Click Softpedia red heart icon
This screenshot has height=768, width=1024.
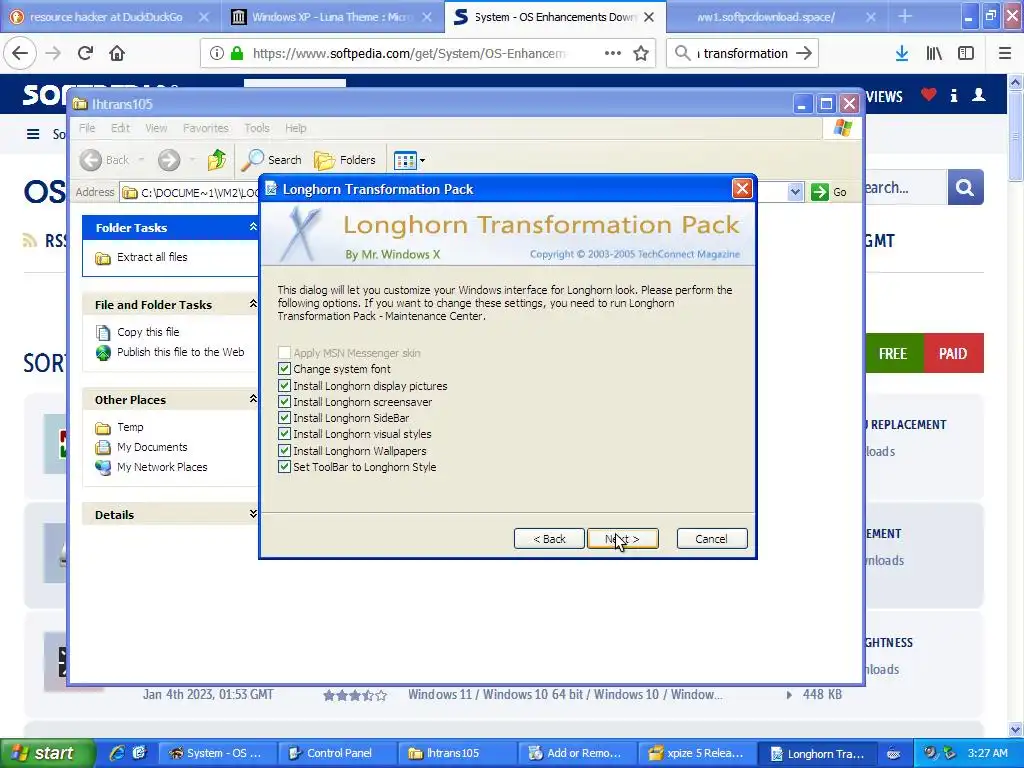click(929, 95)
